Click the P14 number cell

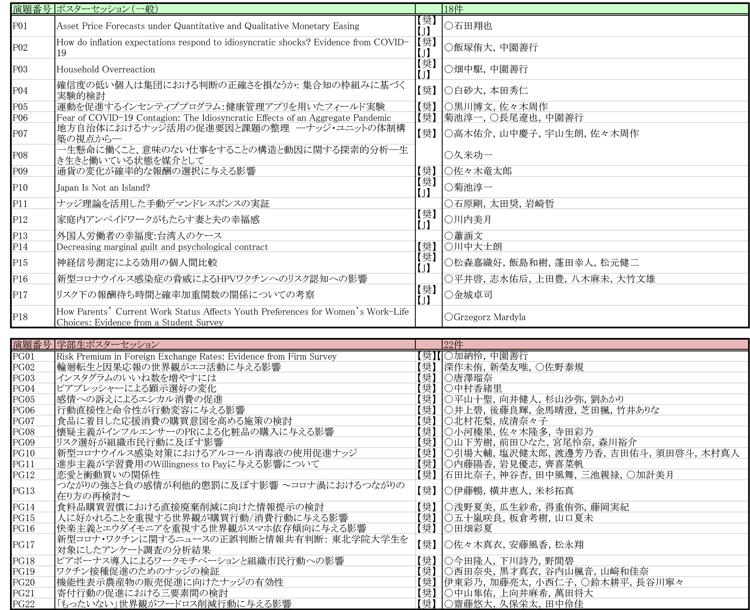(x=33, y=247)
